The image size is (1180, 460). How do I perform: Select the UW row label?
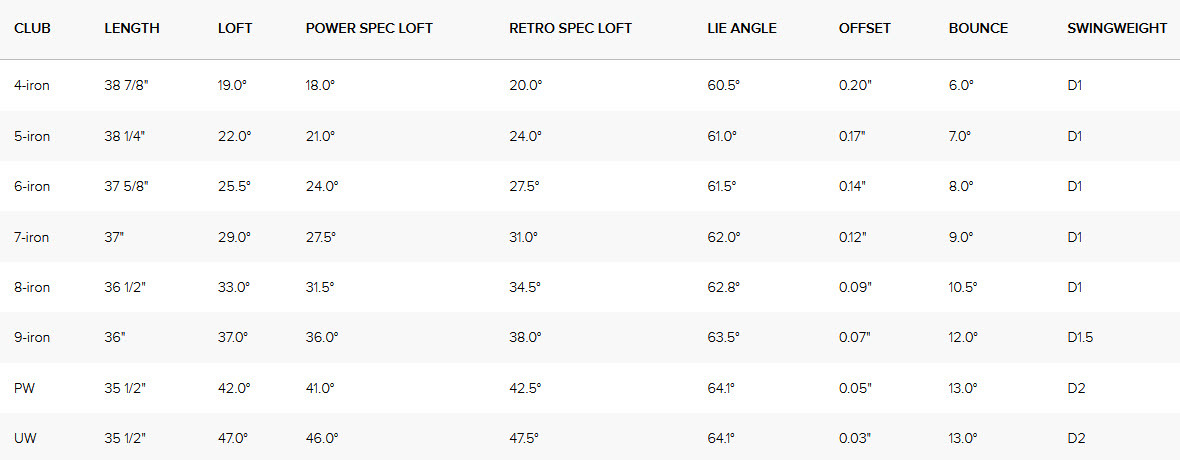(25, 438)
